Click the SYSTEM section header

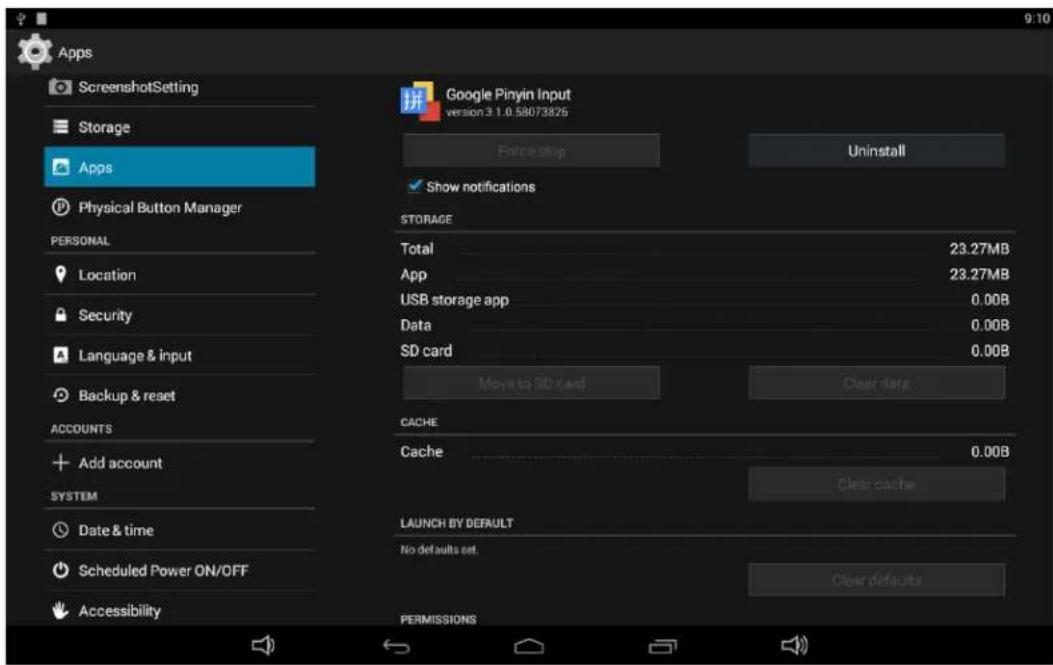tap(74, 496)
